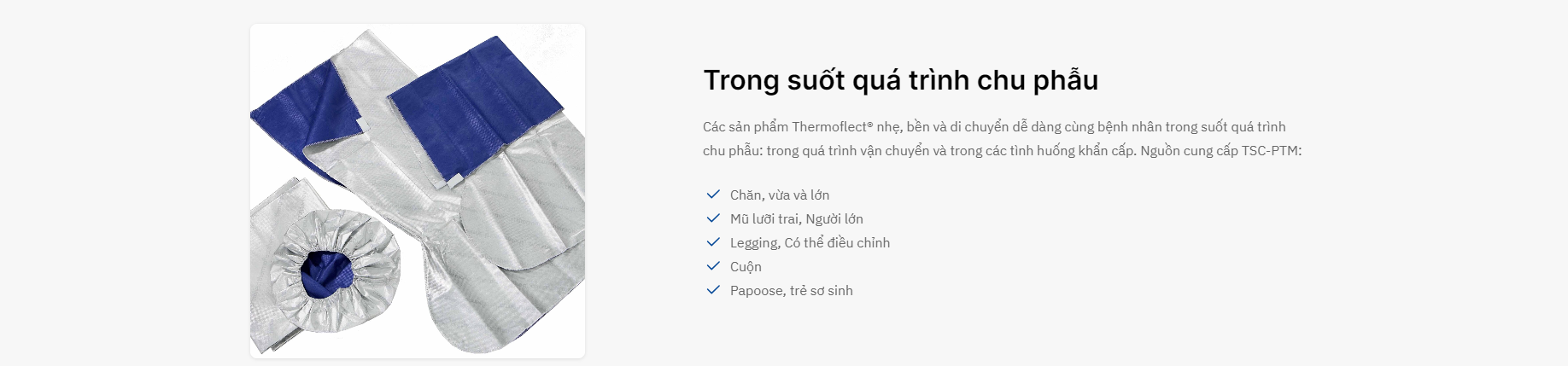Select the checkmark icon next to the Legging item
1568x366 pixels.
(x=713, y=242)
